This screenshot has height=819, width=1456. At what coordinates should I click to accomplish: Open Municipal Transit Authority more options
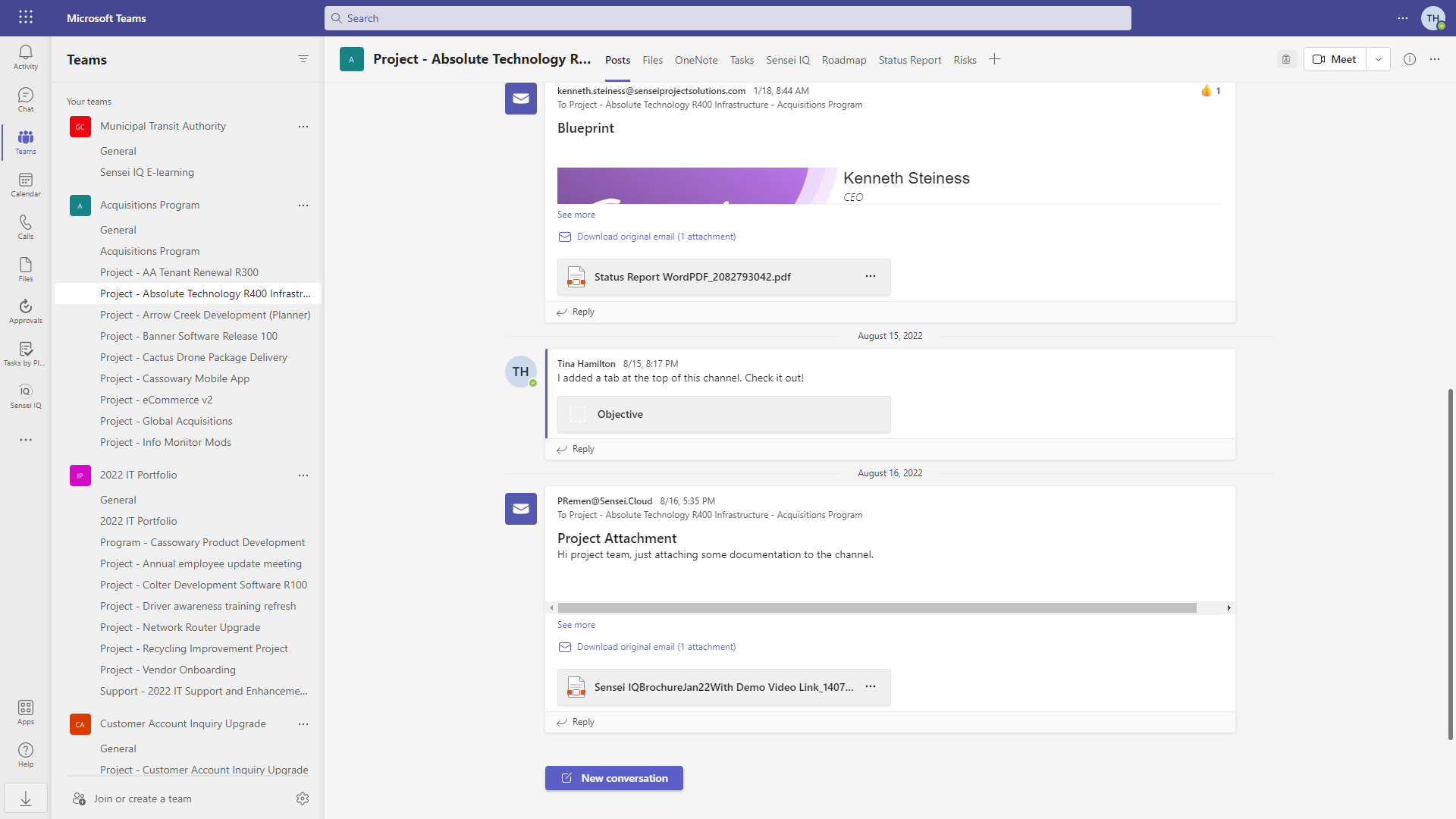click(x=303, y=127)
